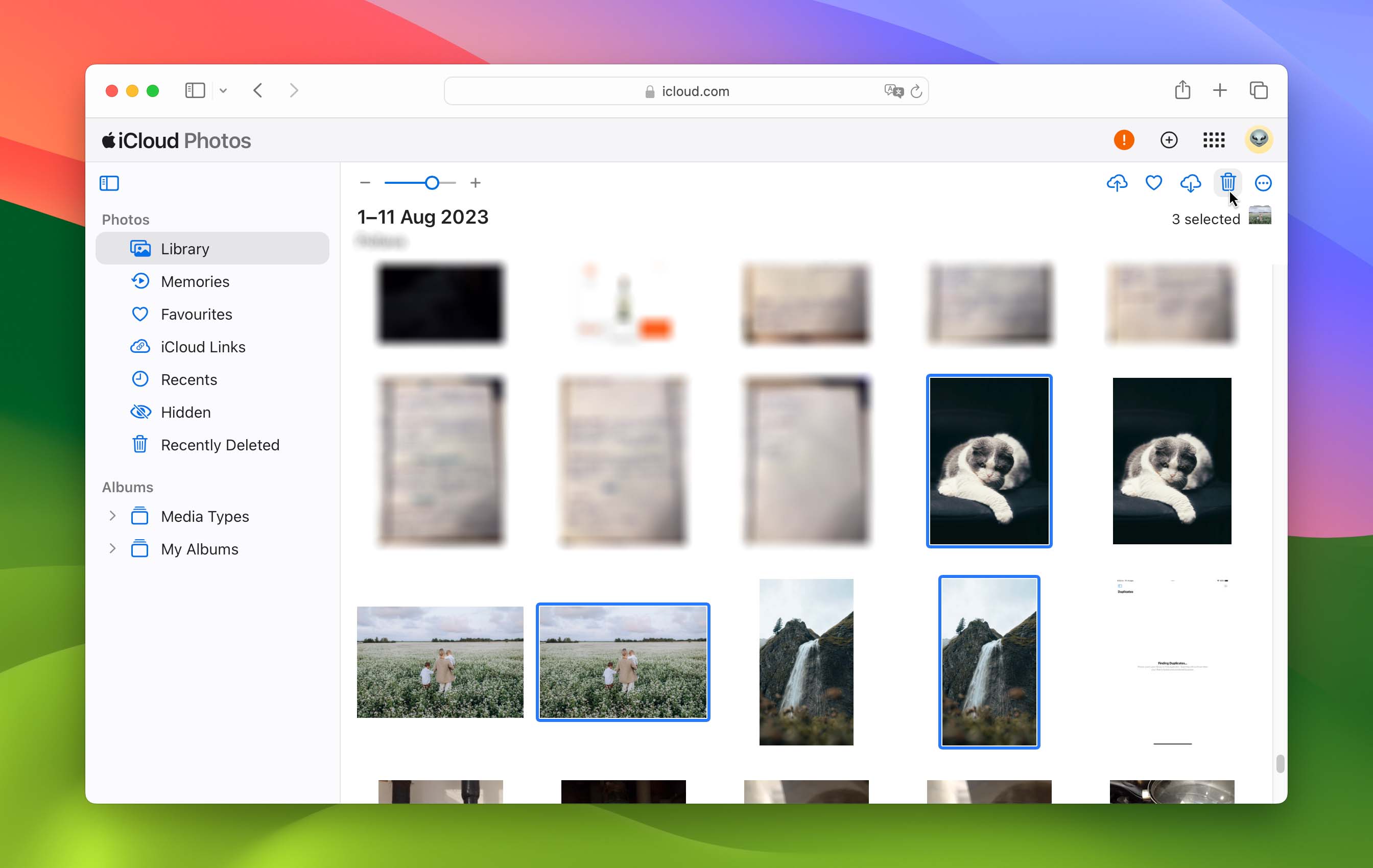Click the sidebar toggle icon

tap(109, 183)
